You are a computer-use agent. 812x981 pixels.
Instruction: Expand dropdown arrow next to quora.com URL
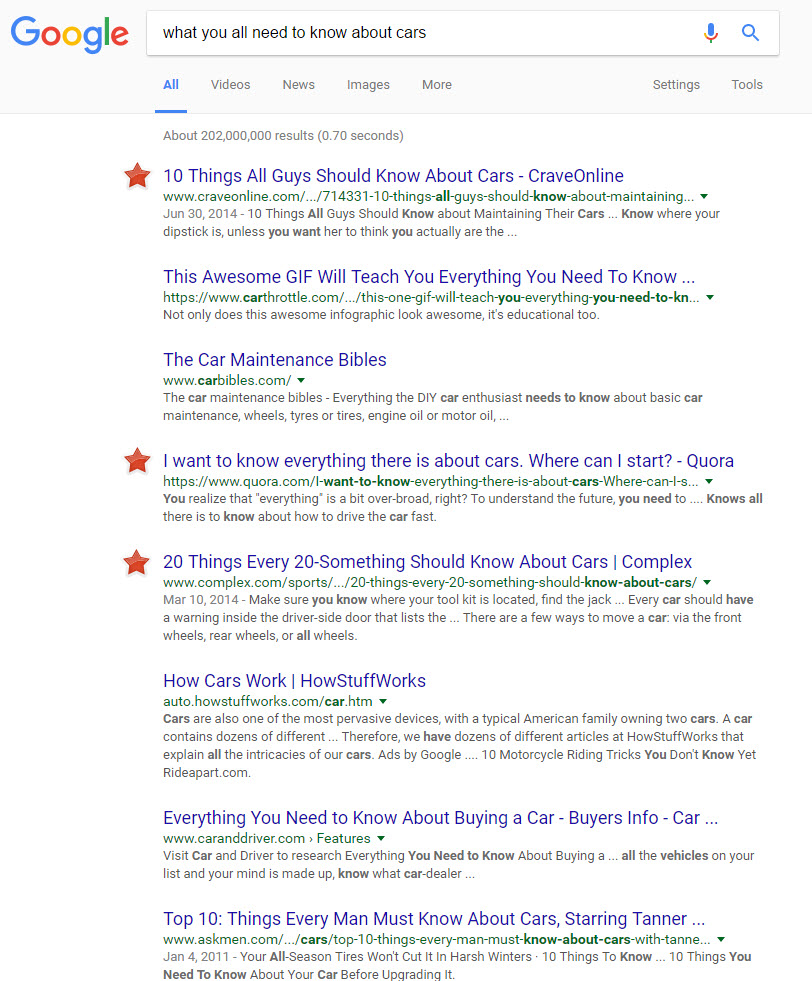coord(709,482)
